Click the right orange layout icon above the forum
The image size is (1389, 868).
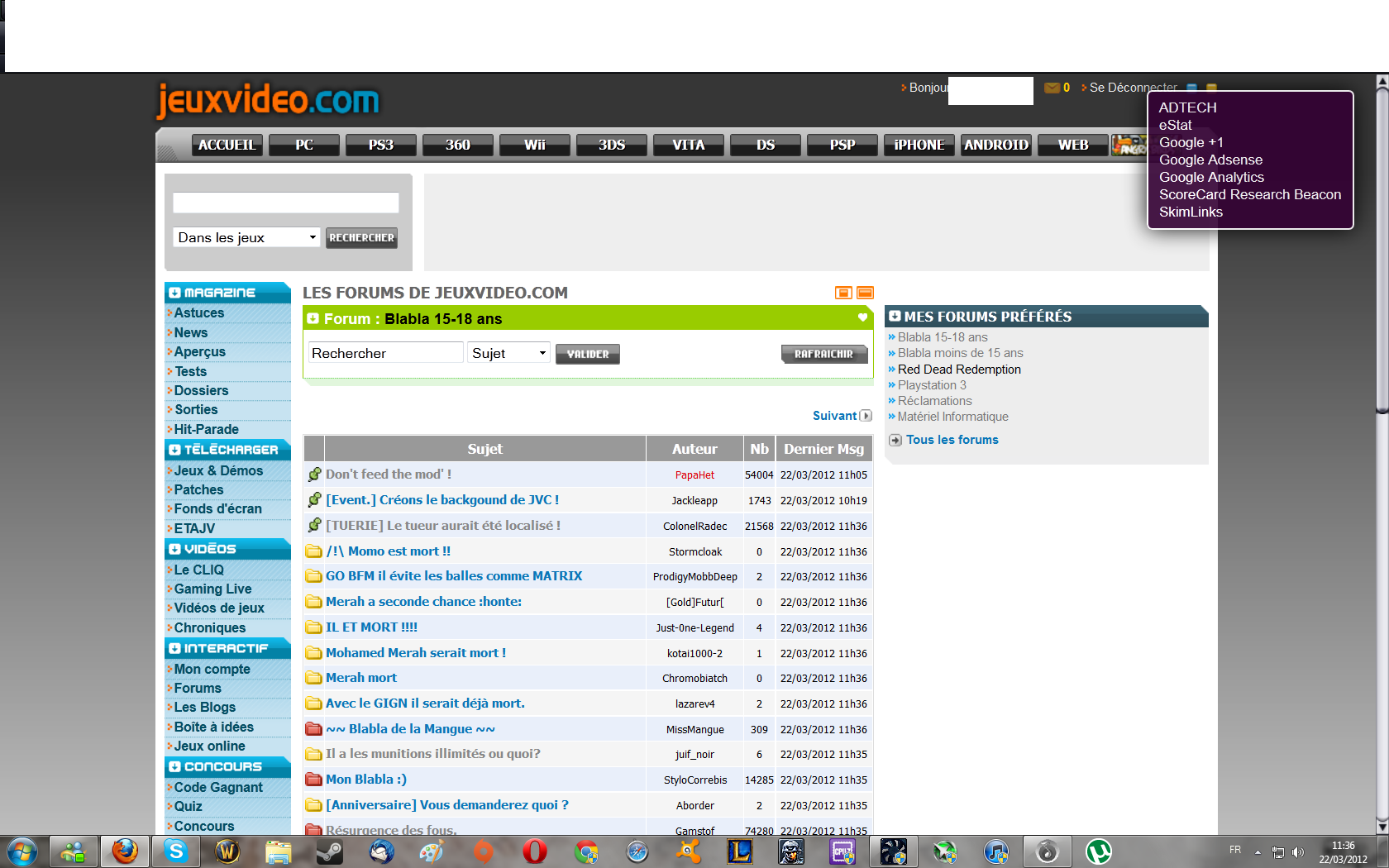point(865,293)
